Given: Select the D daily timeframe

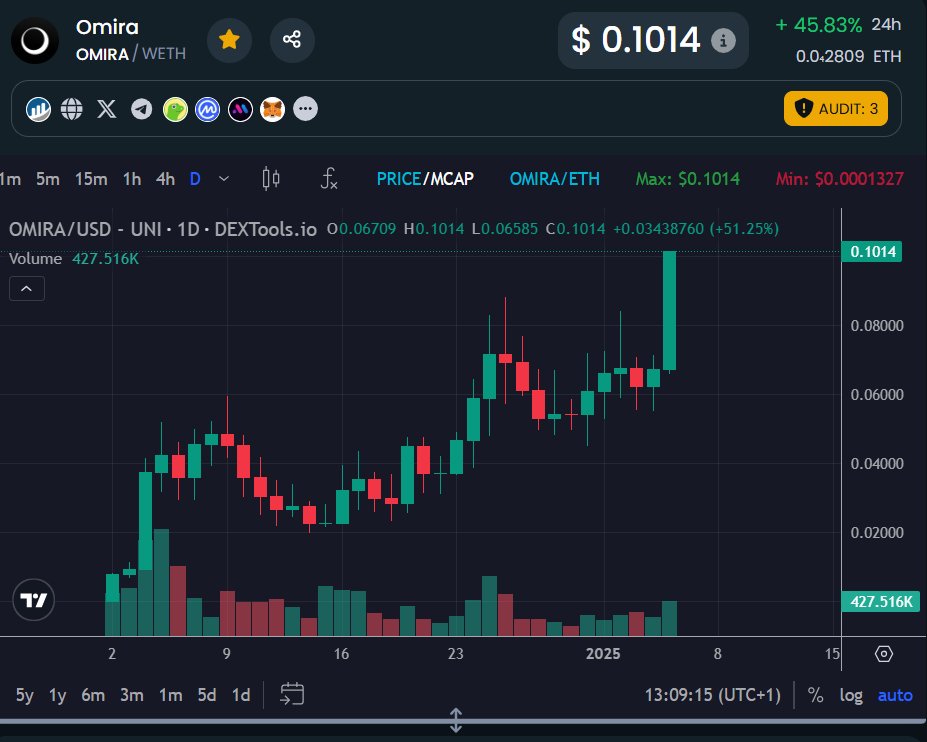Looking at the screenshot, I should 195,179.
